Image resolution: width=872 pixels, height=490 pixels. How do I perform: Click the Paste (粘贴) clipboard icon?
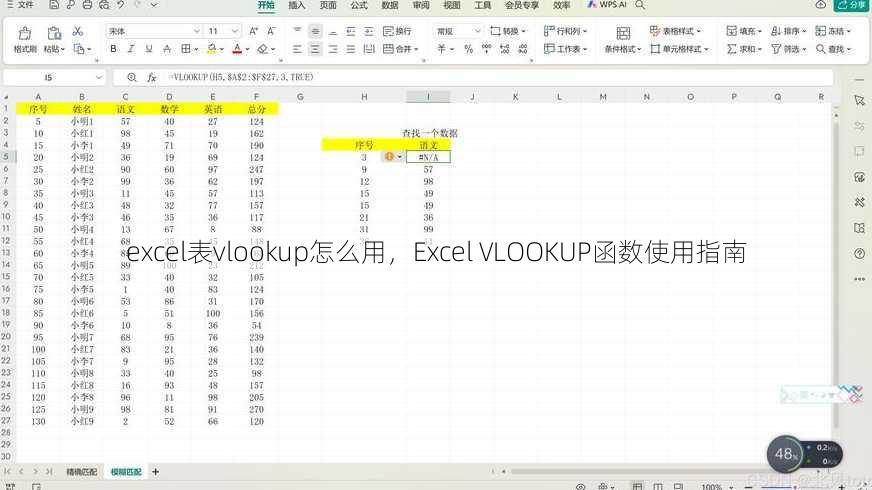tap(54, 33)
